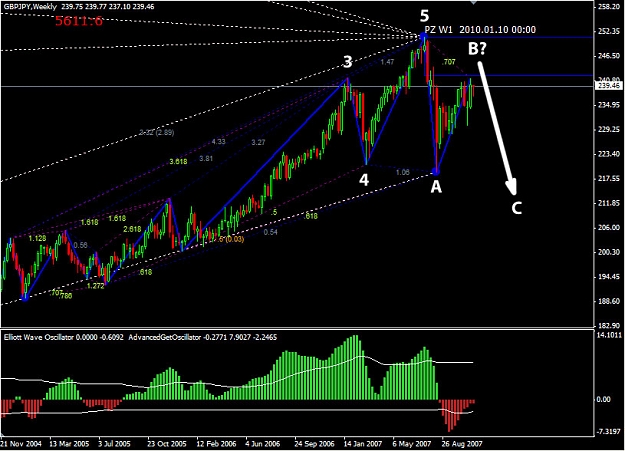Click the 2.32 (2.89) ratio label

coord(157,132)
